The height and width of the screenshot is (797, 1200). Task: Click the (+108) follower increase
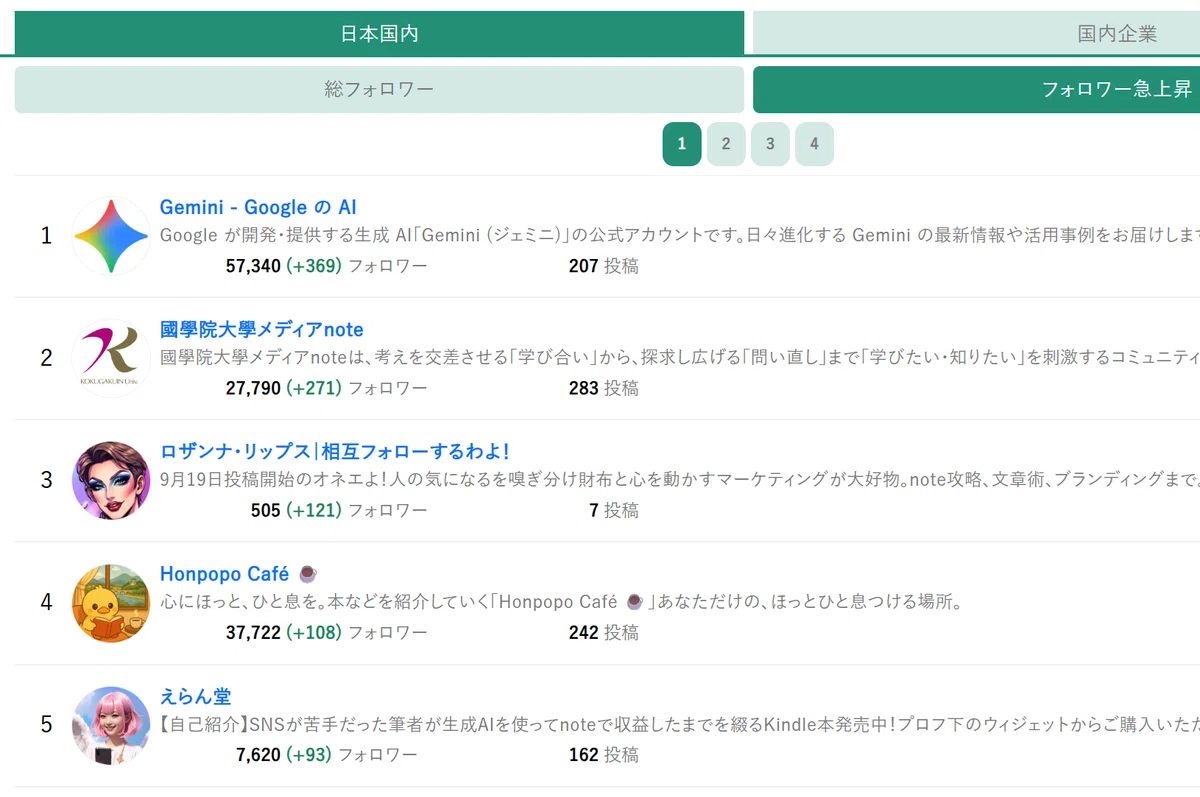(314, 632)
